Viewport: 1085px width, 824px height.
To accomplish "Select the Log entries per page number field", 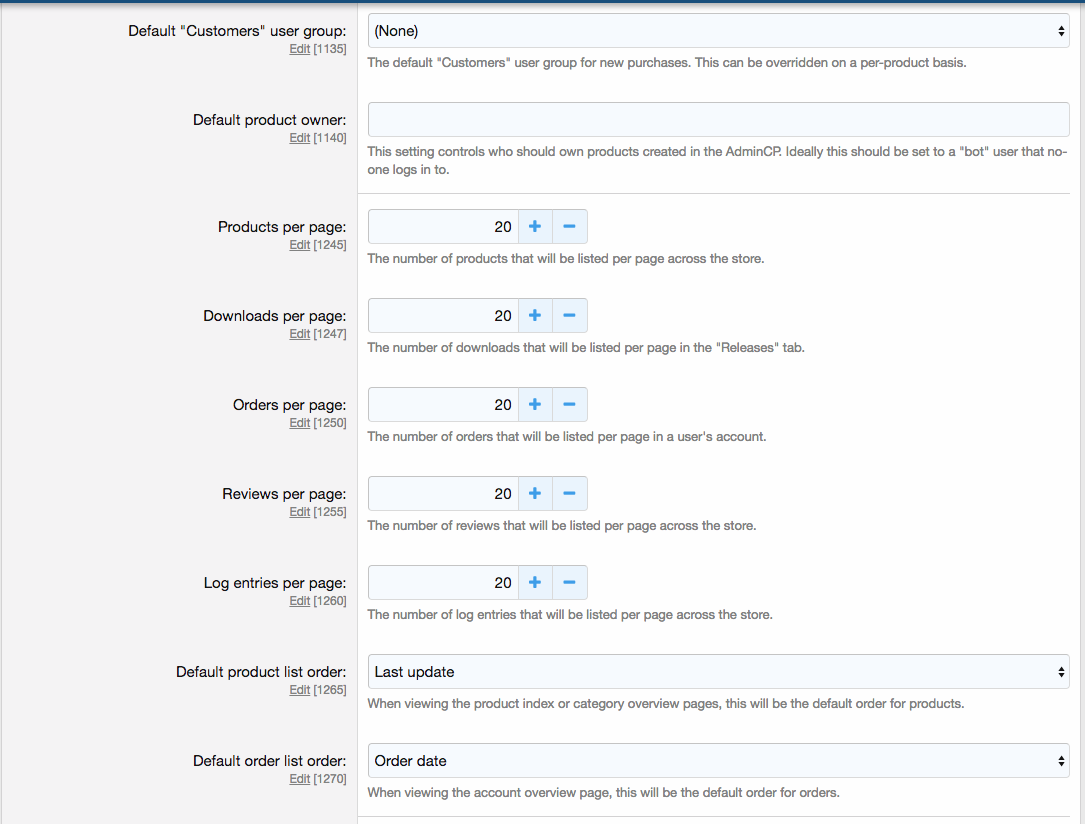I will [x=443, y=583].
